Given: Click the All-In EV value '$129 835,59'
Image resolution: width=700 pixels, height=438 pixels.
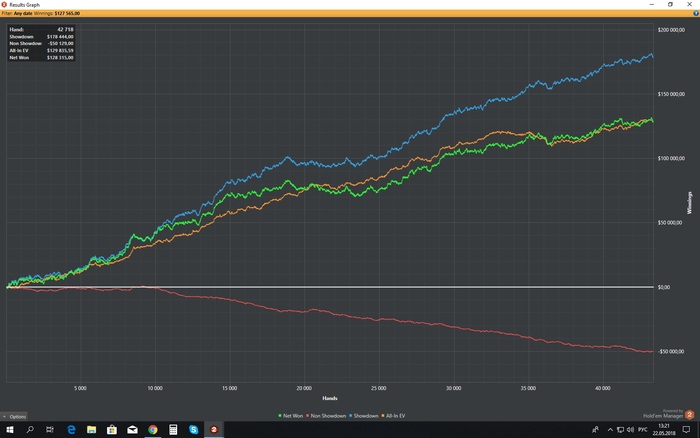Looking at the screenshot, I should [60, 50].
